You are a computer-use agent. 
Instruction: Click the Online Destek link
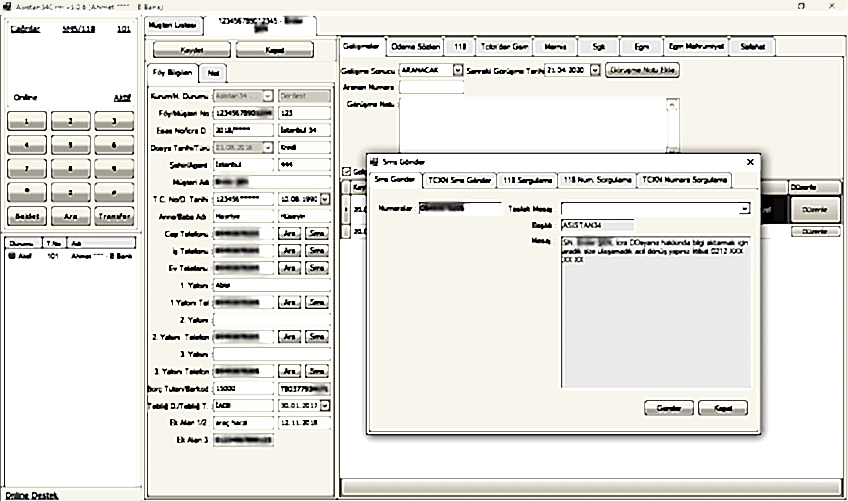point(30,495)
